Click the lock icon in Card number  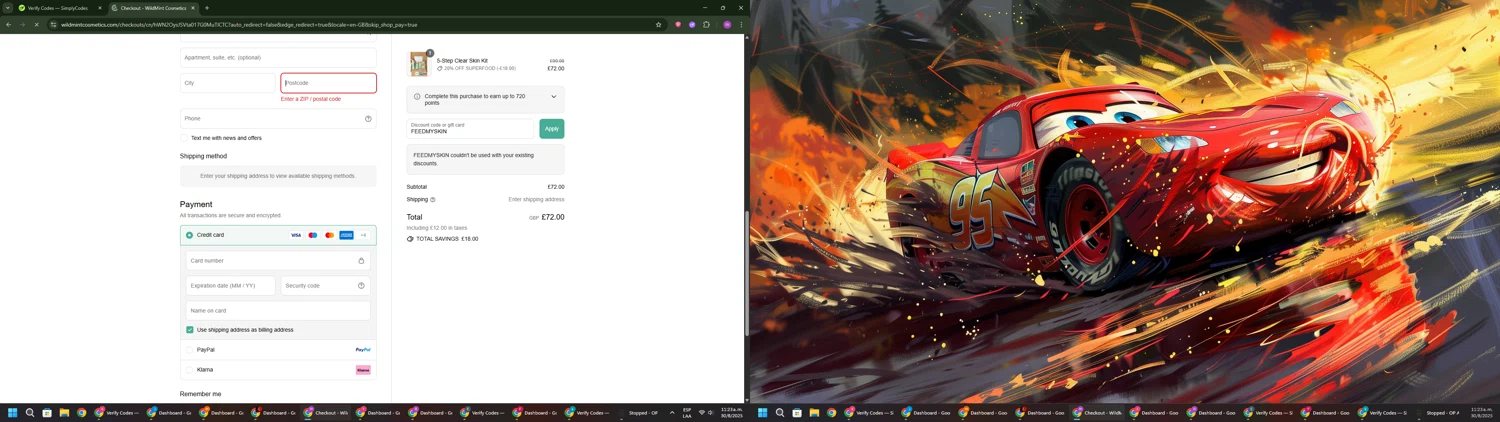point(361,261)
